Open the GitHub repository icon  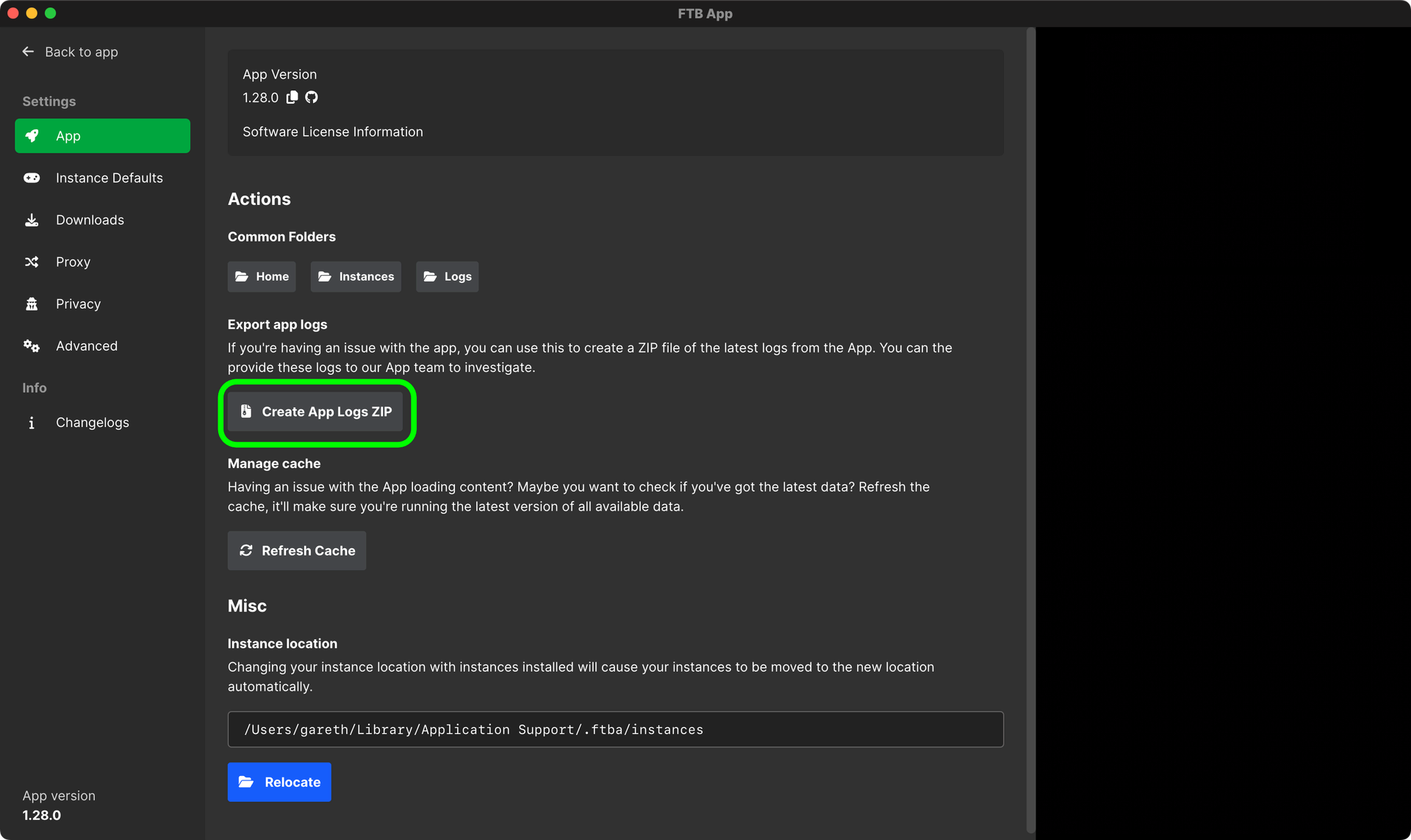point(311,97)
